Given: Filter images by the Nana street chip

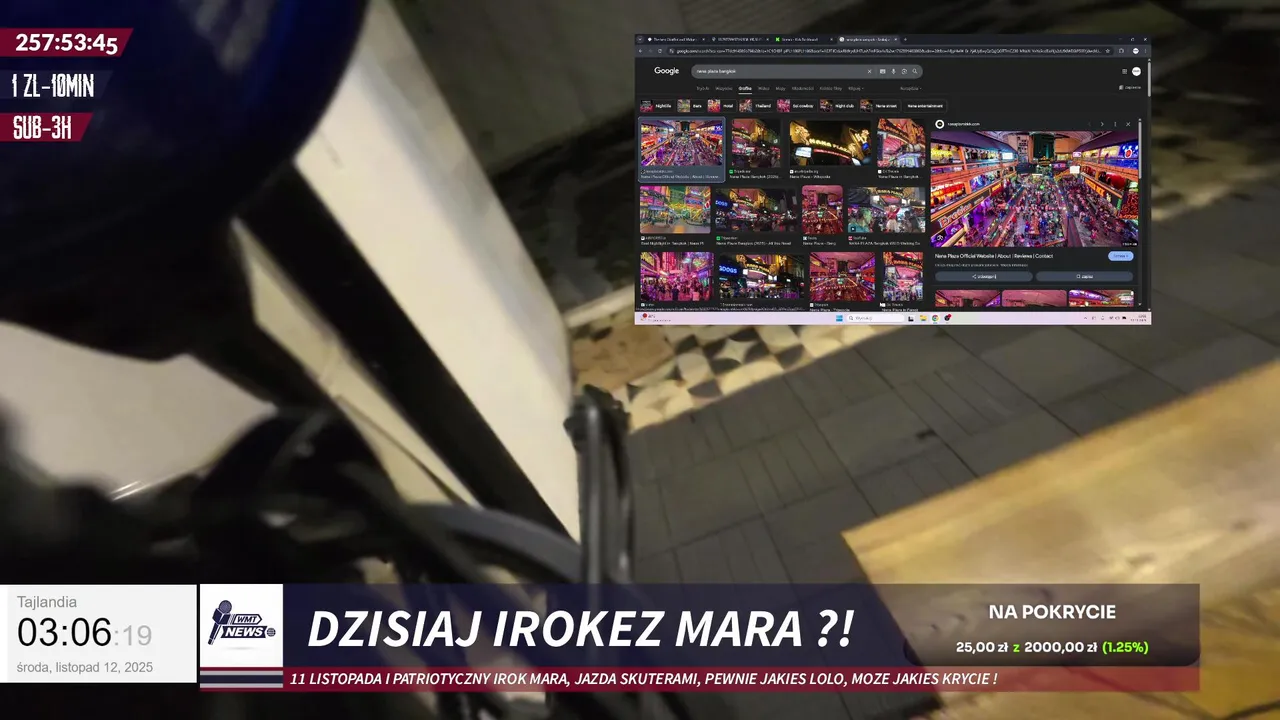Looking at the screenshot, I should [x=879, y=106].
